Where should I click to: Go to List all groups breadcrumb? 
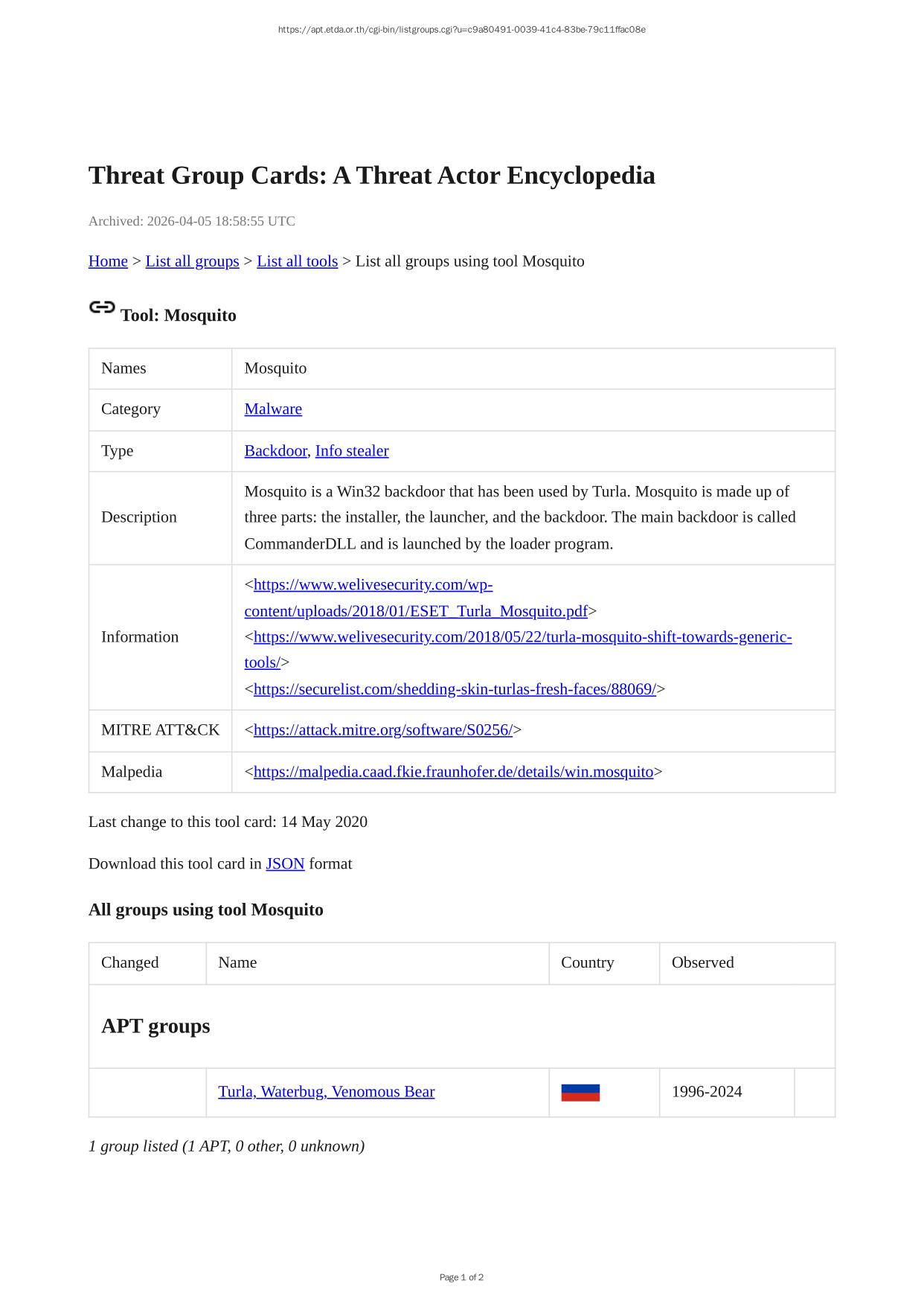coord(192,261)
